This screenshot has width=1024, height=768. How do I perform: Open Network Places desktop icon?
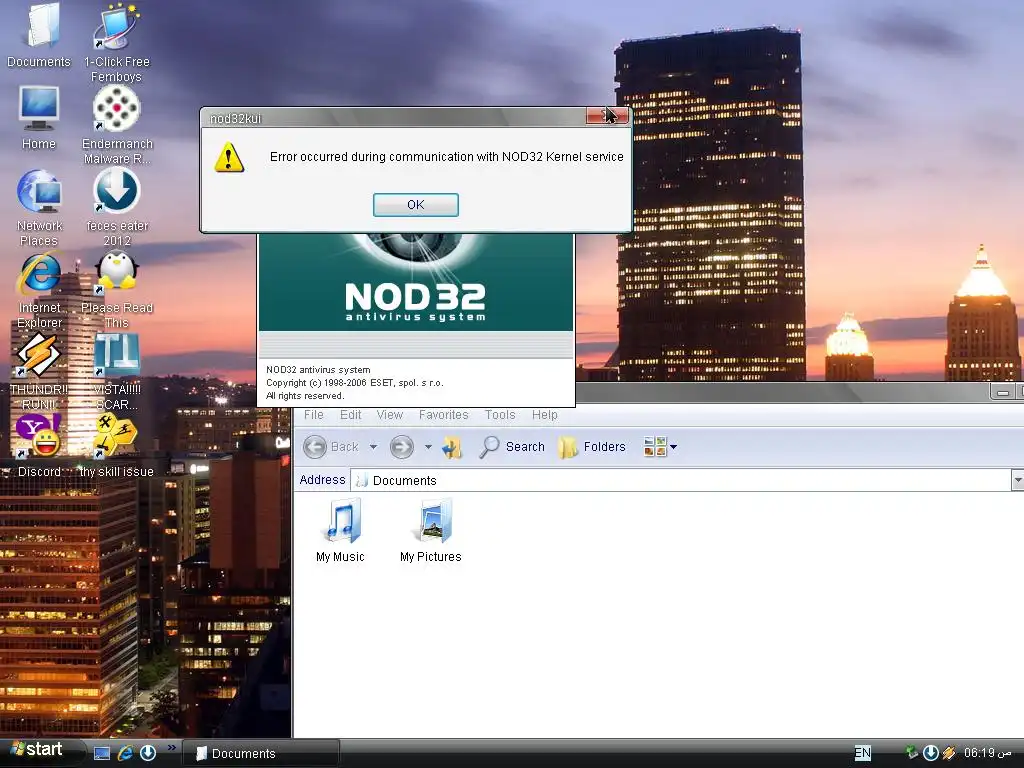(39, 208)
